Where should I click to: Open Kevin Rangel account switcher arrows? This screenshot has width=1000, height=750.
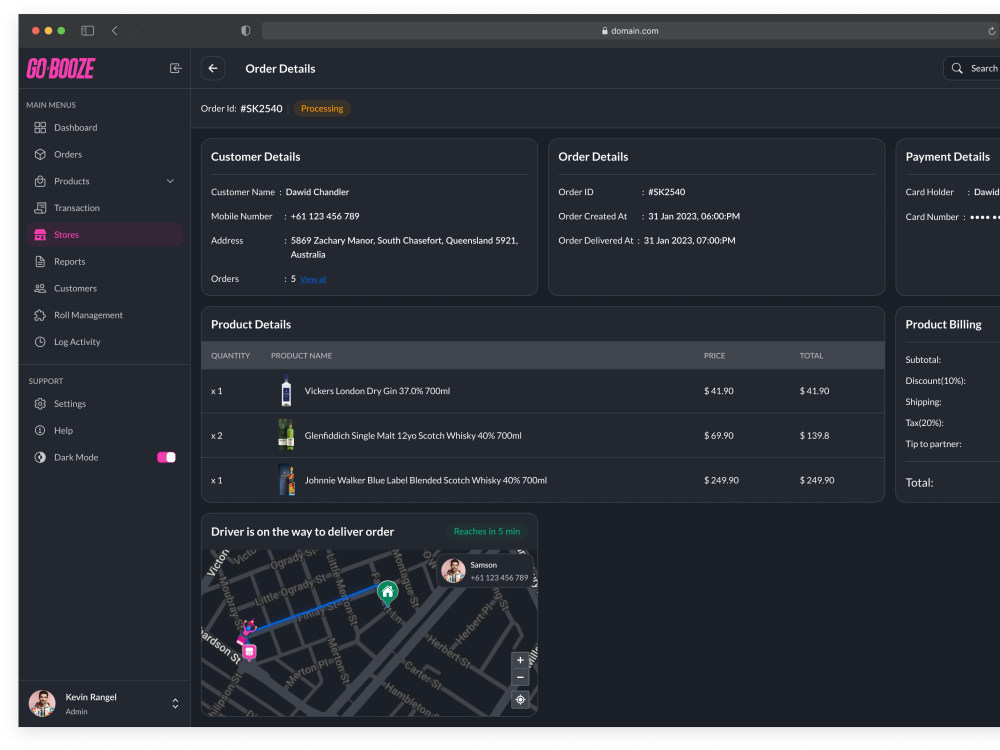point(175,703)
